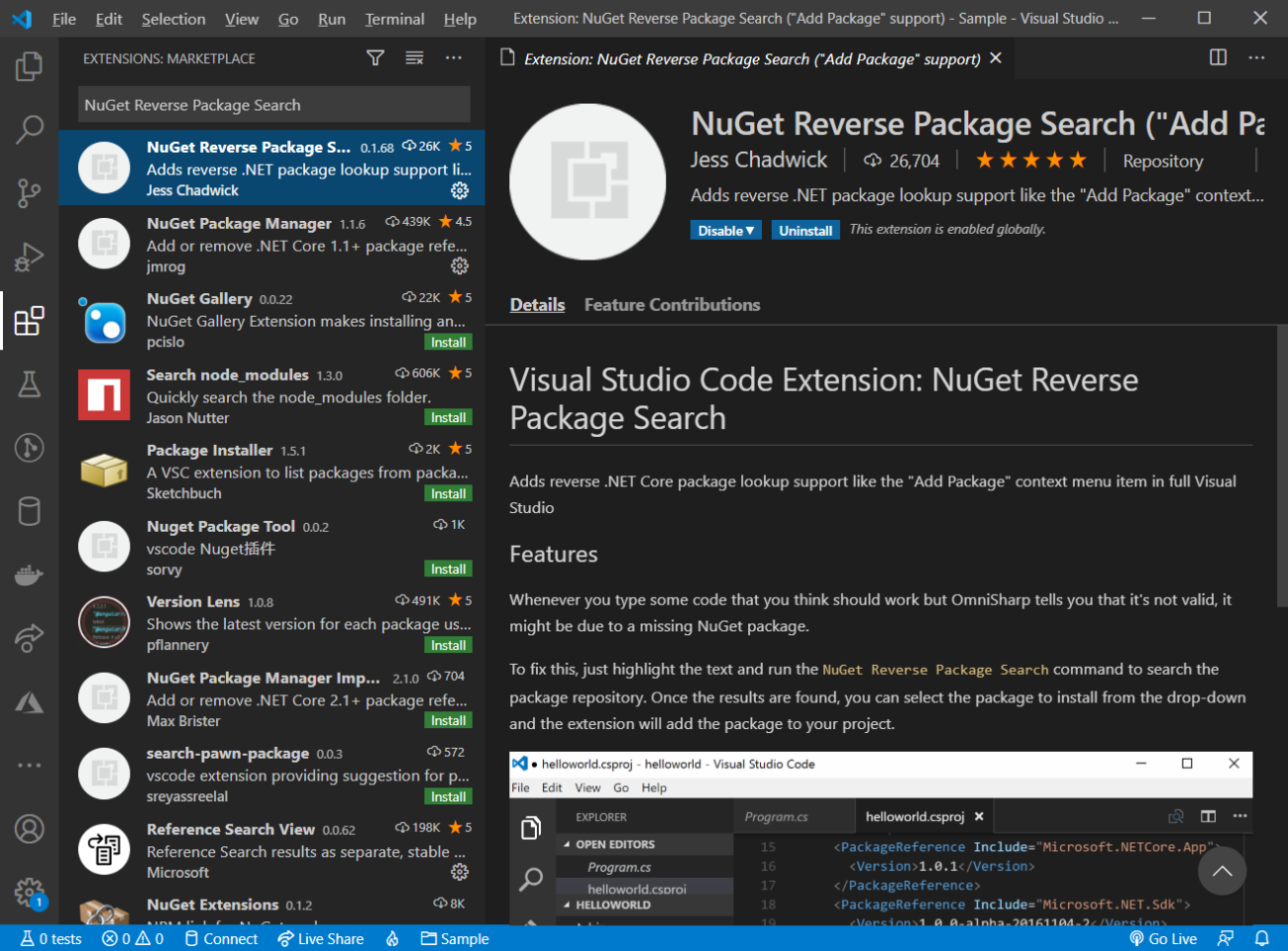Select Version Lens extension entry

pyautogui.click(x=271, y=622)
